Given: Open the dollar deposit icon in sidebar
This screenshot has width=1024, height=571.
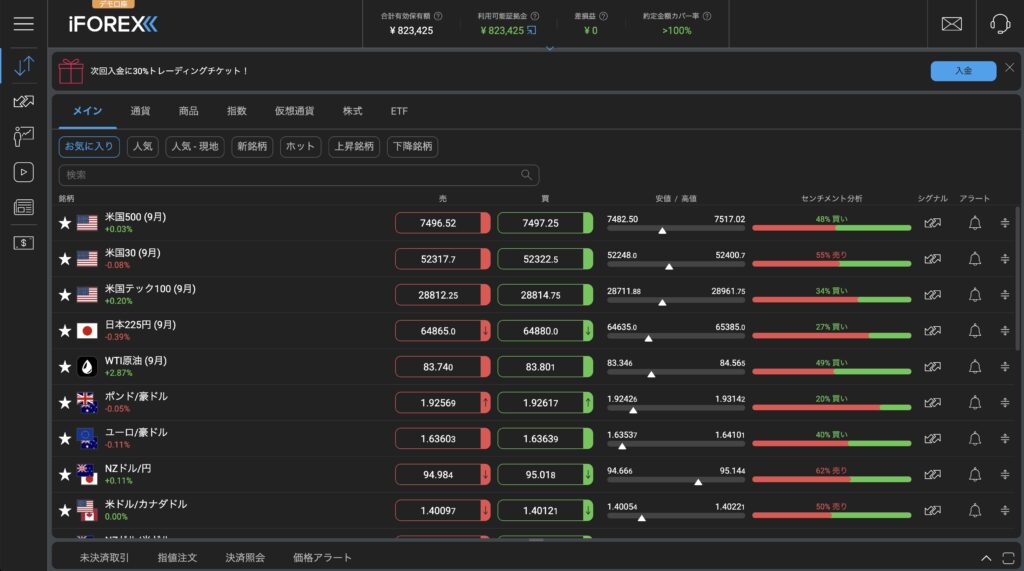Looking at the screenshot, I should tap(24, 243).
